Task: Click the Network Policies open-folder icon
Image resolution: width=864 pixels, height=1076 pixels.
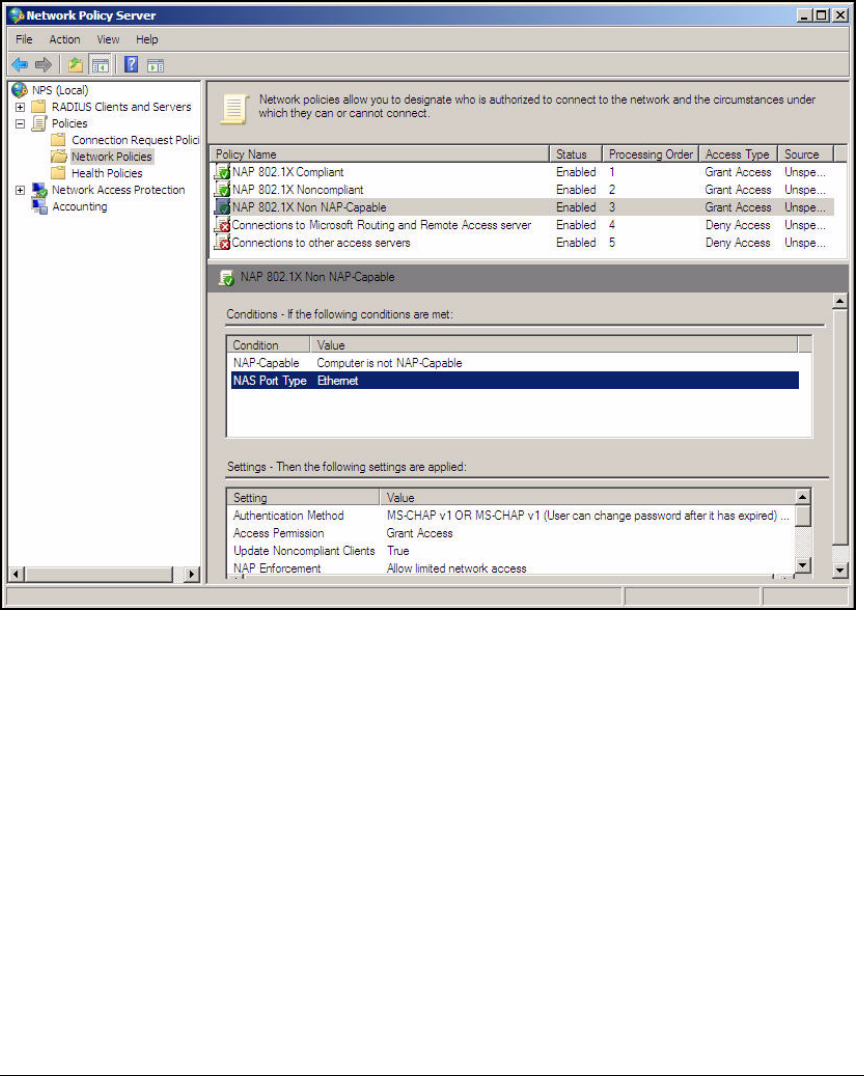Action: click(59, 156)
